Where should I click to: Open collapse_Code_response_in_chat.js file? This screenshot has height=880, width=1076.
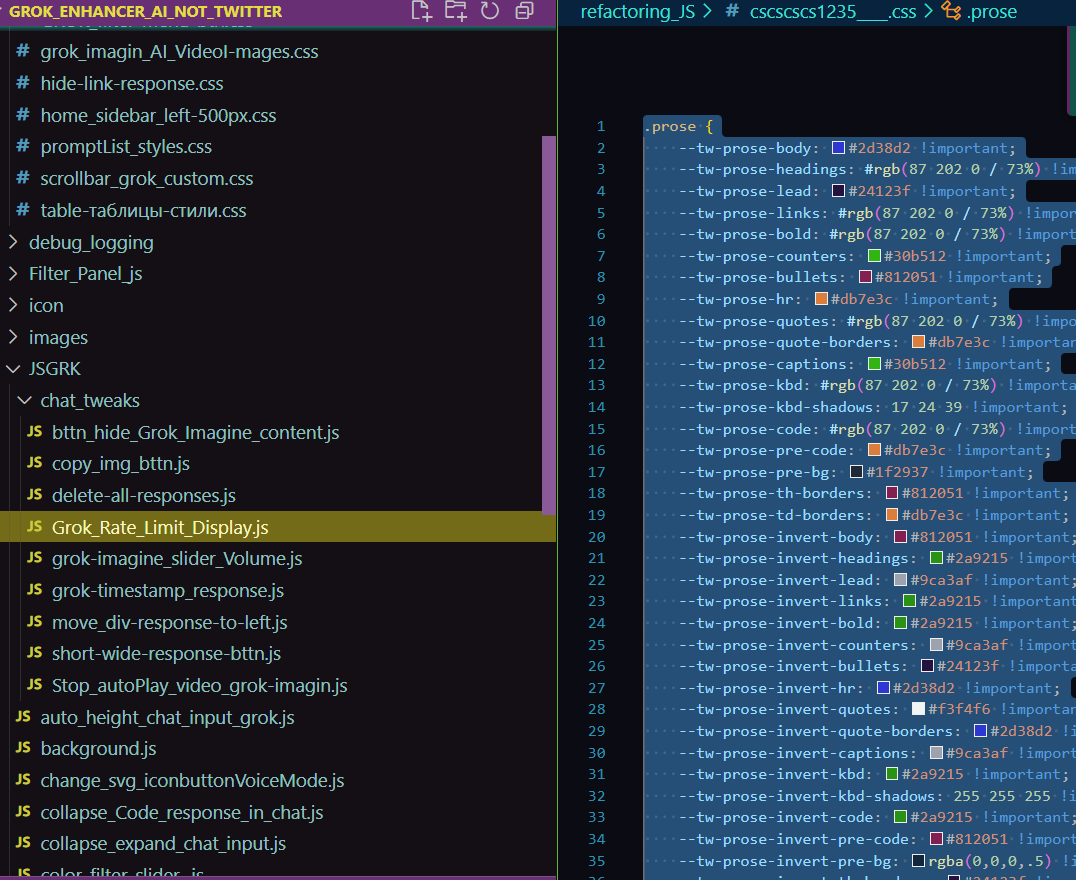click(182, 813)
